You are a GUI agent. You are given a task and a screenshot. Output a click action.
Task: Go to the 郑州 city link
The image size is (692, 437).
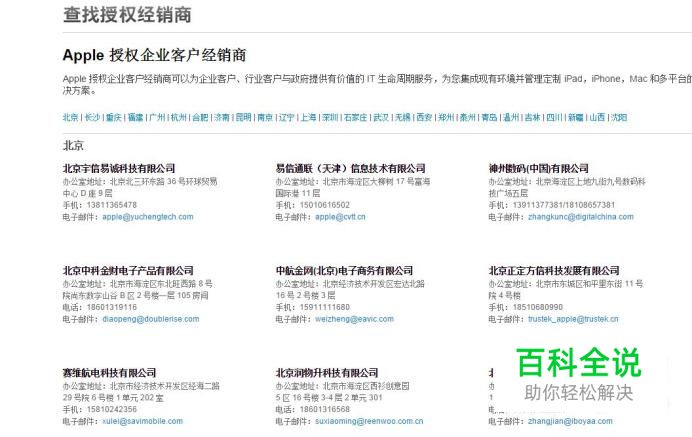(446, 117)
